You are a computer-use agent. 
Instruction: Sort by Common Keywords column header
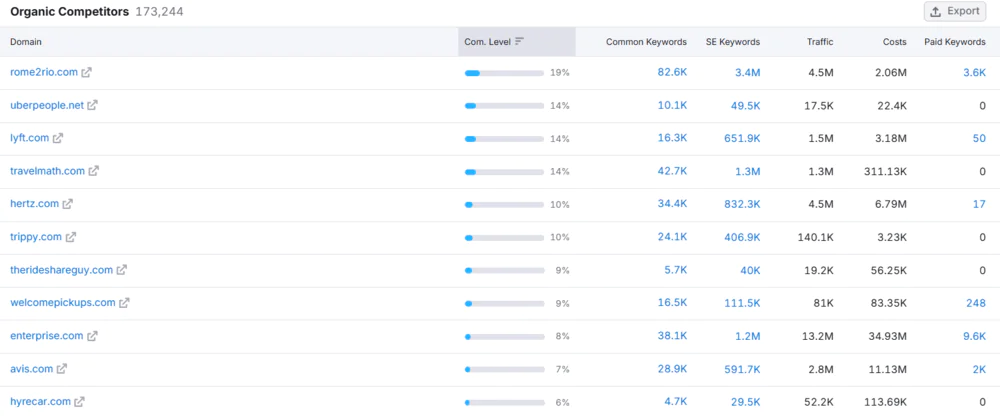(x=646, y=41)
